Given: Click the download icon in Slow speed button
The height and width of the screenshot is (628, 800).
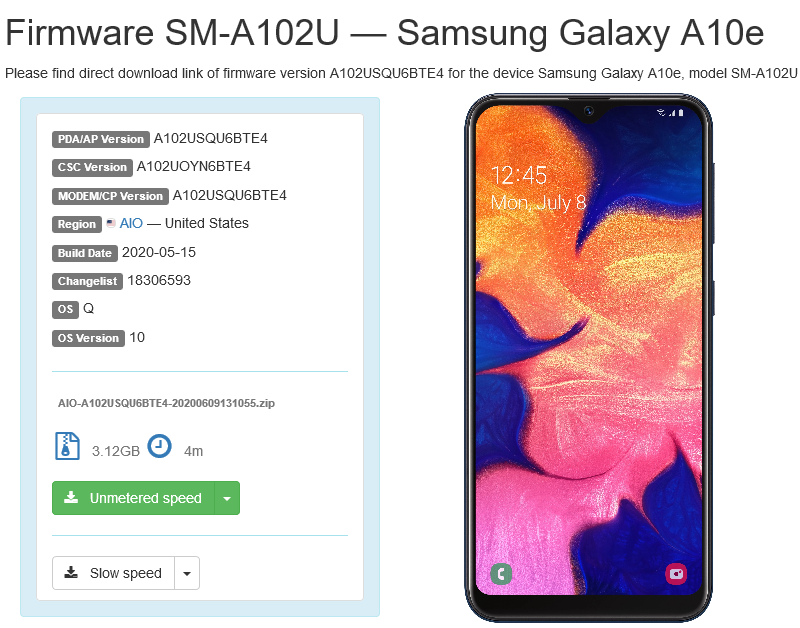Looking at the screenshot, I should click(71, 572).
